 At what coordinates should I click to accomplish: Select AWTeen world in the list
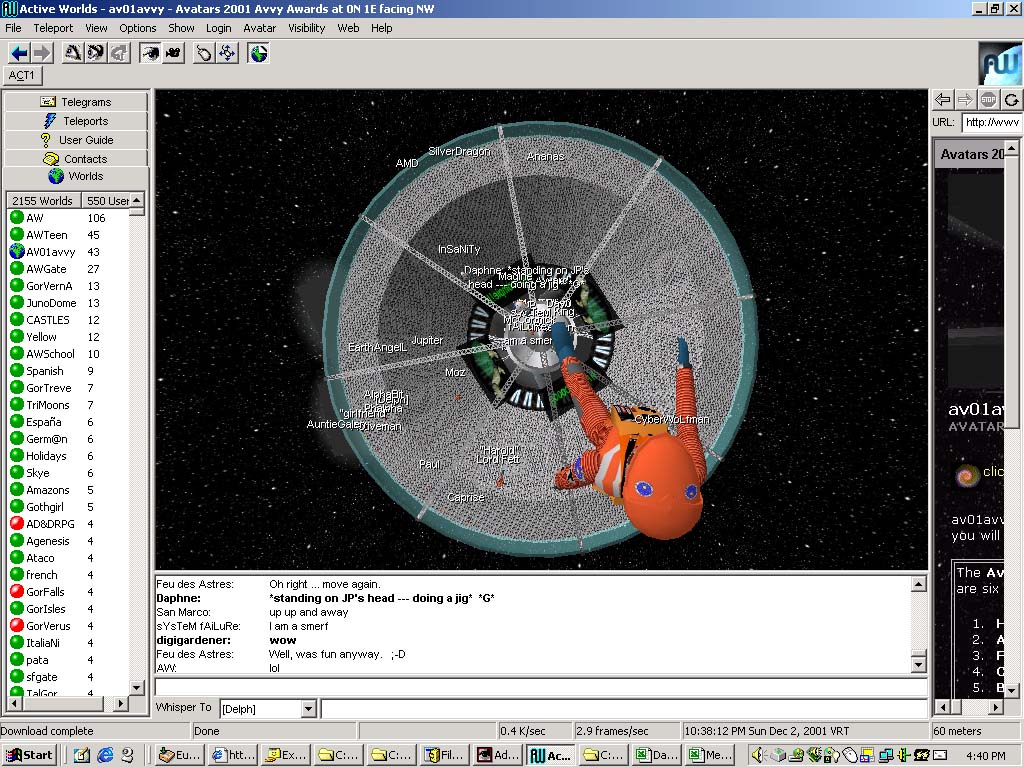pos(47,235)
